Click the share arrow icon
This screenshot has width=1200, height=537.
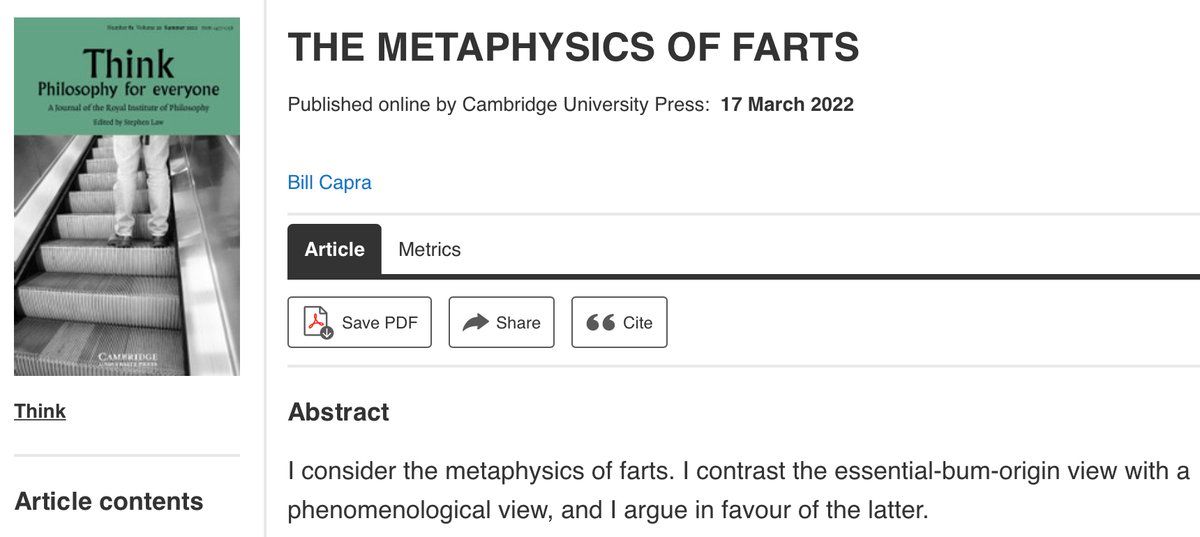476,322
